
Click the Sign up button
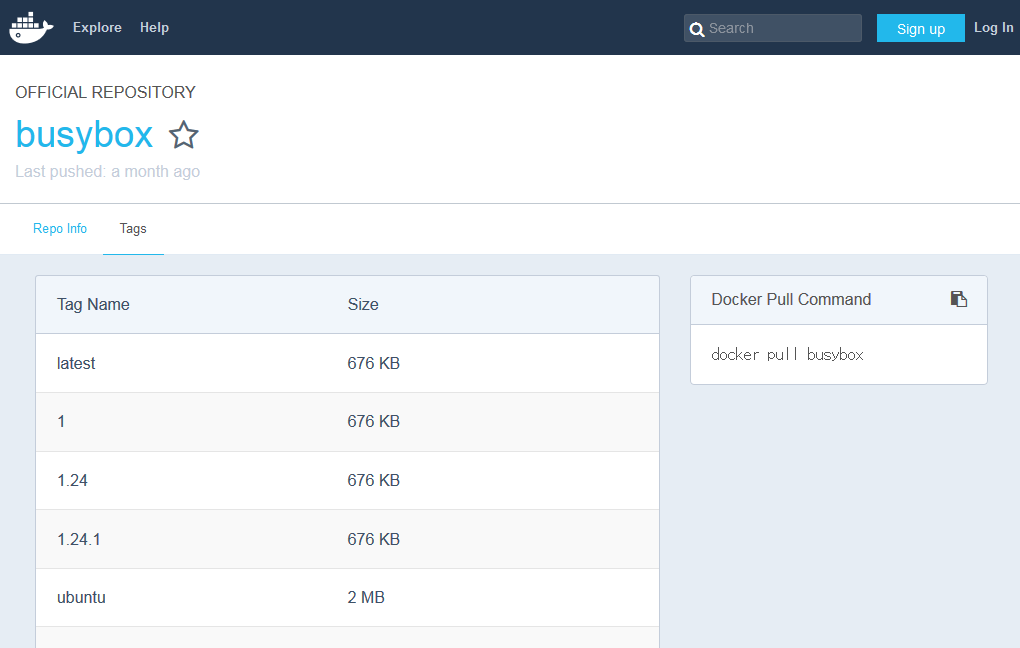point(920,29)
